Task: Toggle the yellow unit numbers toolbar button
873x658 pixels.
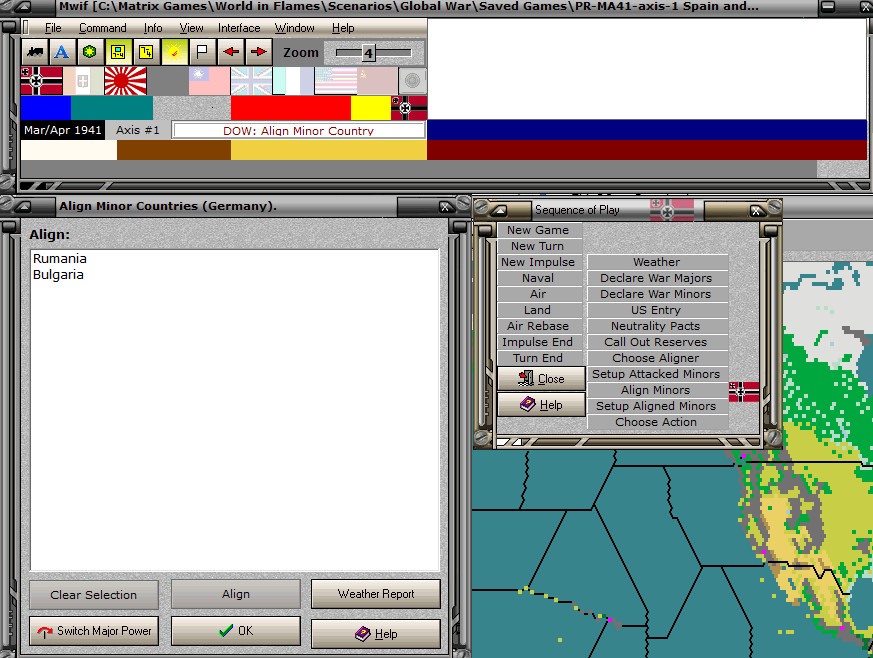Action: click(x=146, y=52)
